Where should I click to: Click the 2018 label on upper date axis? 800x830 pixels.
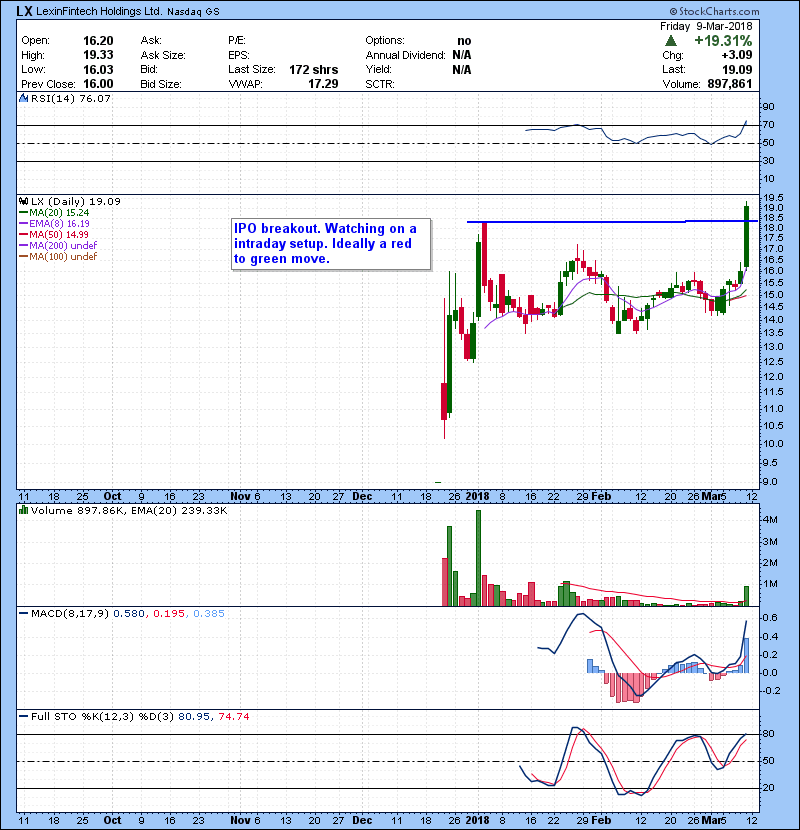pyautogui.click(x=477, y=497)
